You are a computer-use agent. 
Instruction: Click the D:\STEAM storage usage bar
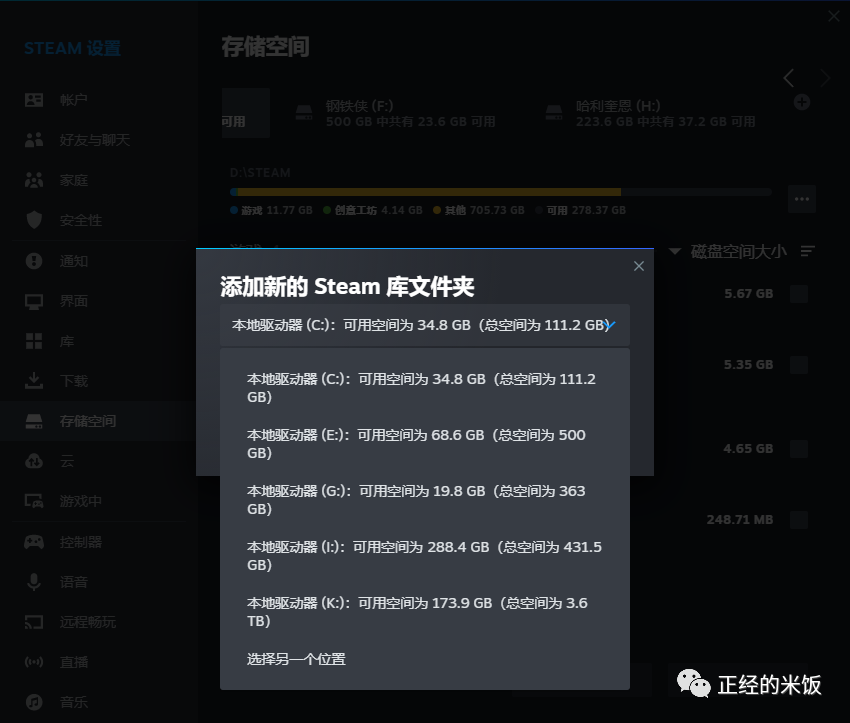tap(500, 192)
